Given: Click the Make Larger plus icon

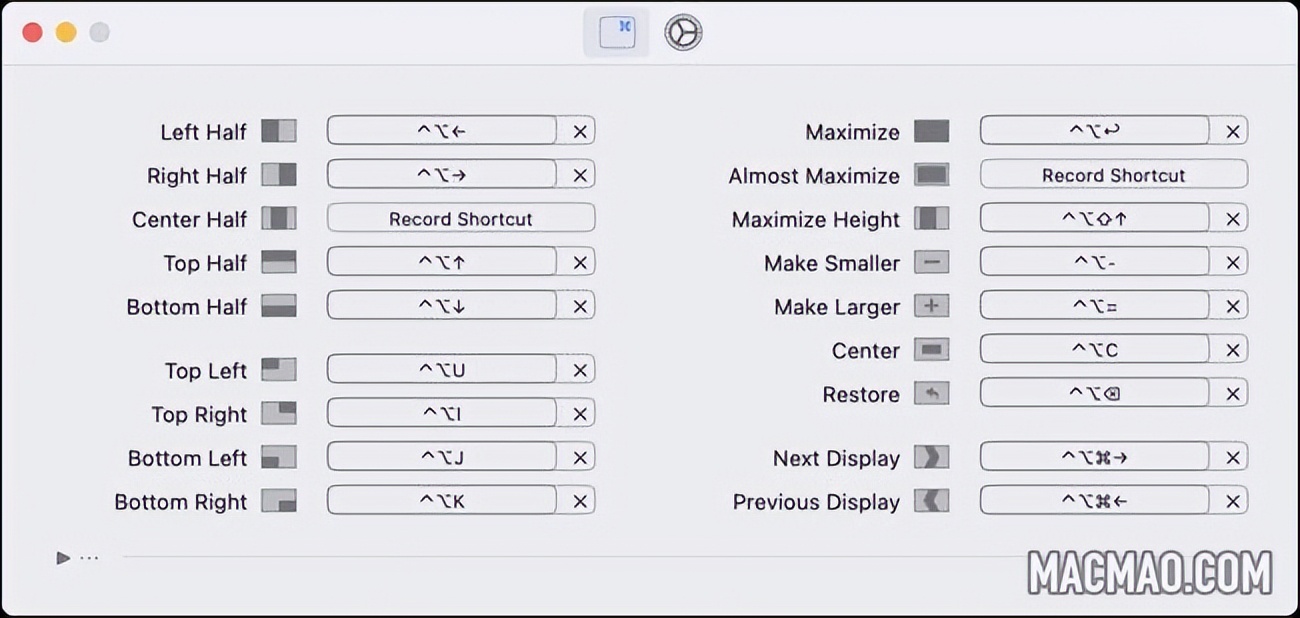Looking at the screenshot, I should [x=932, y=306].
